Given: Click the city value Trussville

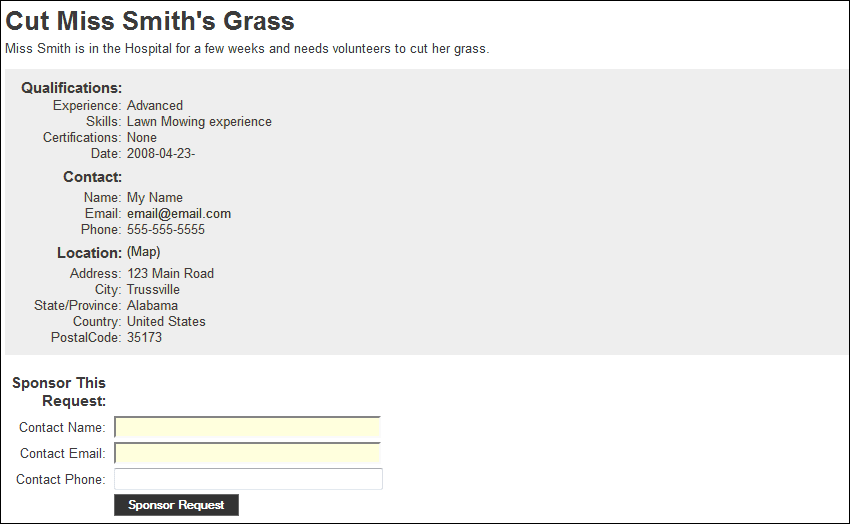Looking at the screenshot, I should pos(153,290).
